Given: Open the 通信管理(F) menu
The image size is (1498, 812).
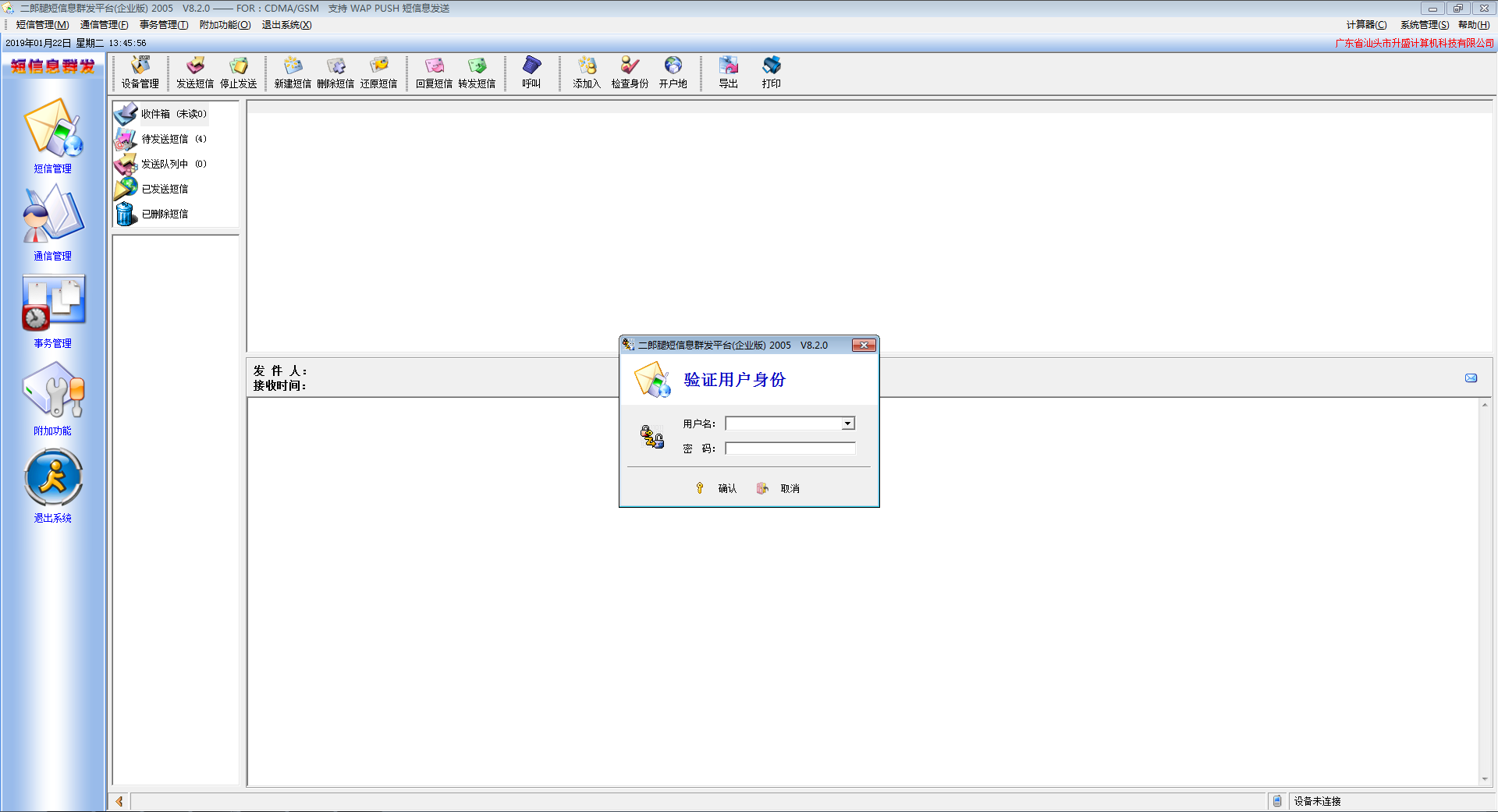Looking at the screenshot, I should (104, 25).
